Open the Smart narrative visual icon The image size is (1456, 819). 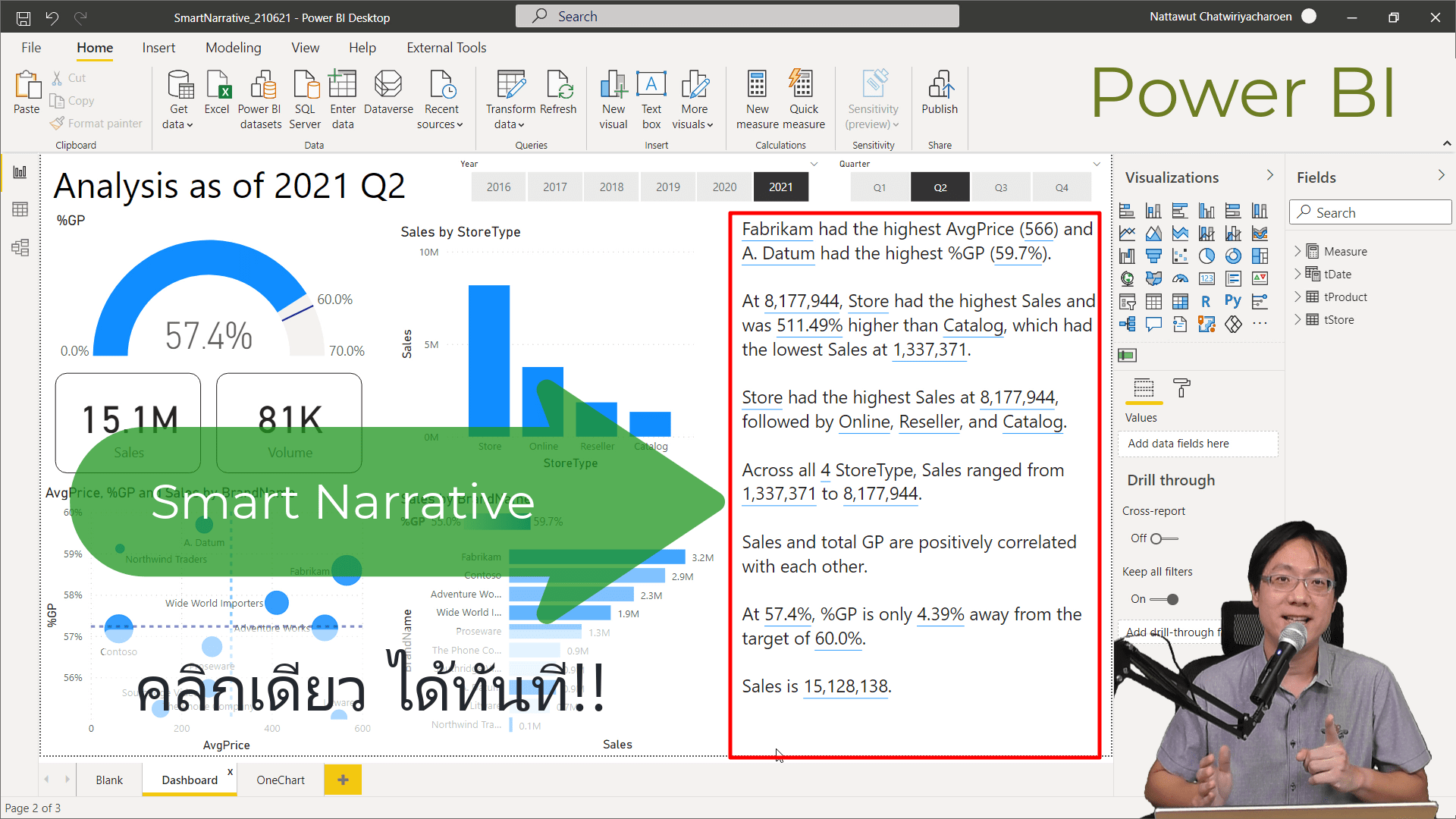pyautogui.click(x=1180, y=325)
